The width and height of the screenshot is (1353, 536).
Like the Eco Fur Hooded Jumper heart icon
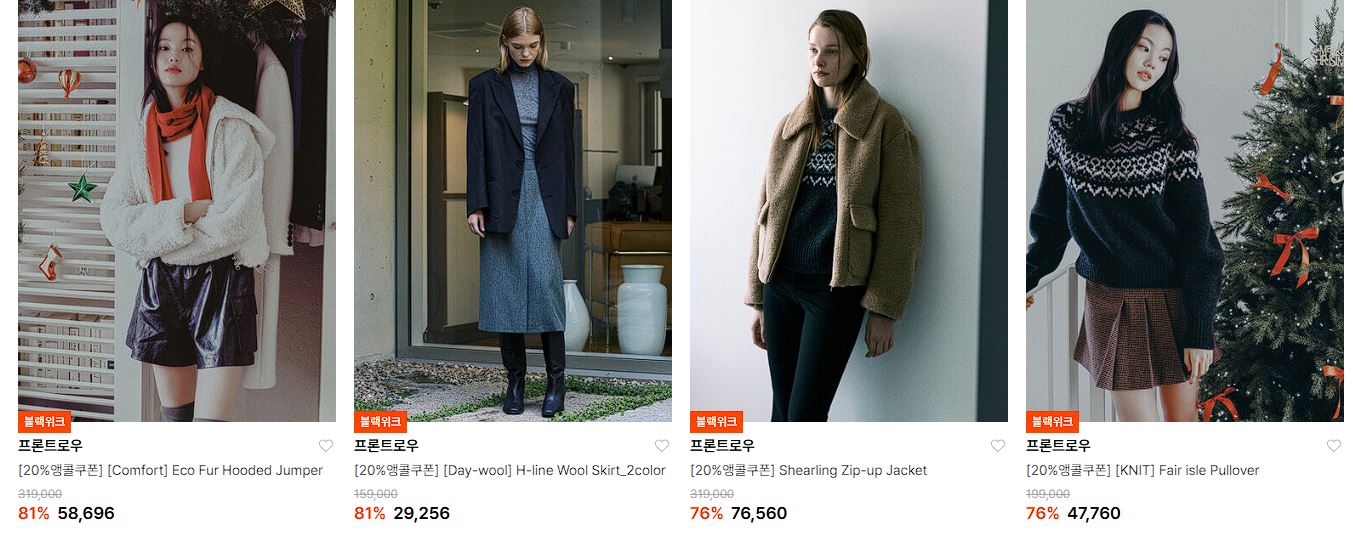click(x=325, y=446)
